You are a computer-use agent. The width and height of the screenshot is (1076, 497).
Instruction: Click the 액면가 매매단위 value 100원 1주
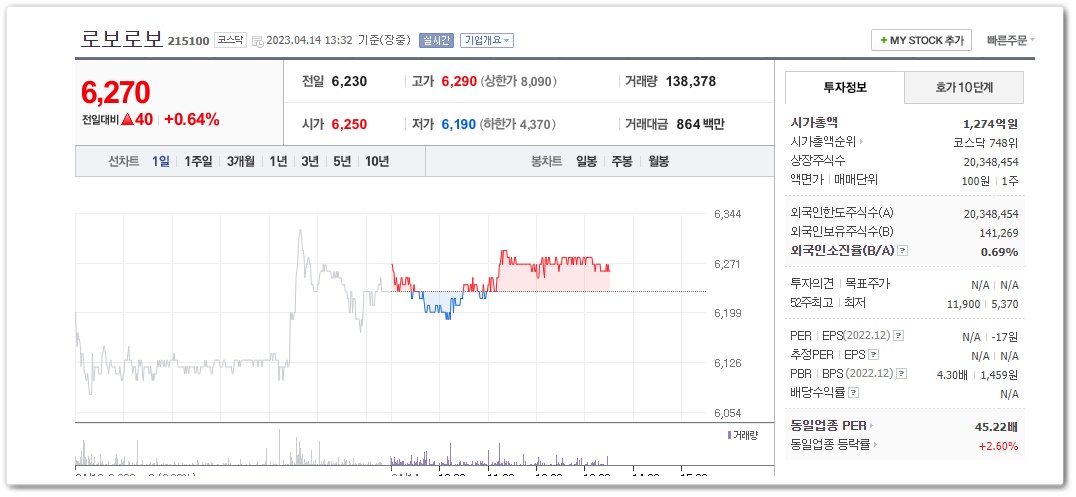[990, 181]
